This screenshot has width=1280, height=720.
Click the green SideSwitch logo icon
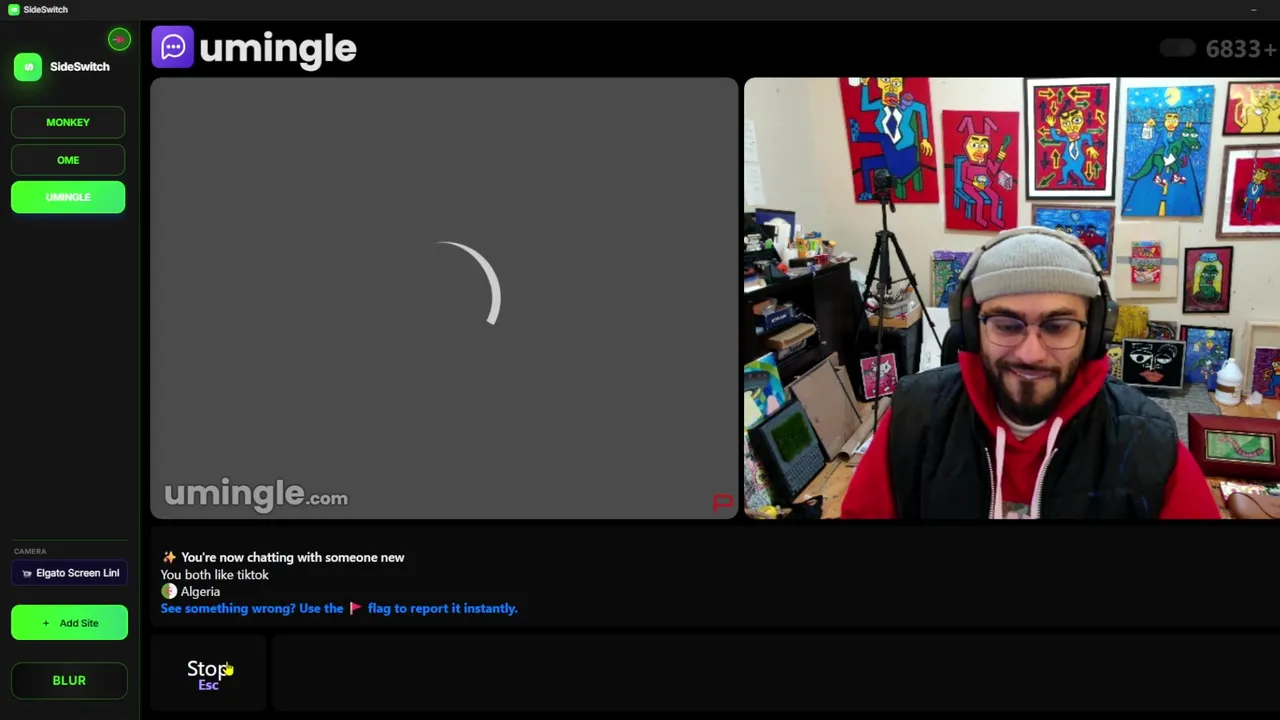pos(28,67)
